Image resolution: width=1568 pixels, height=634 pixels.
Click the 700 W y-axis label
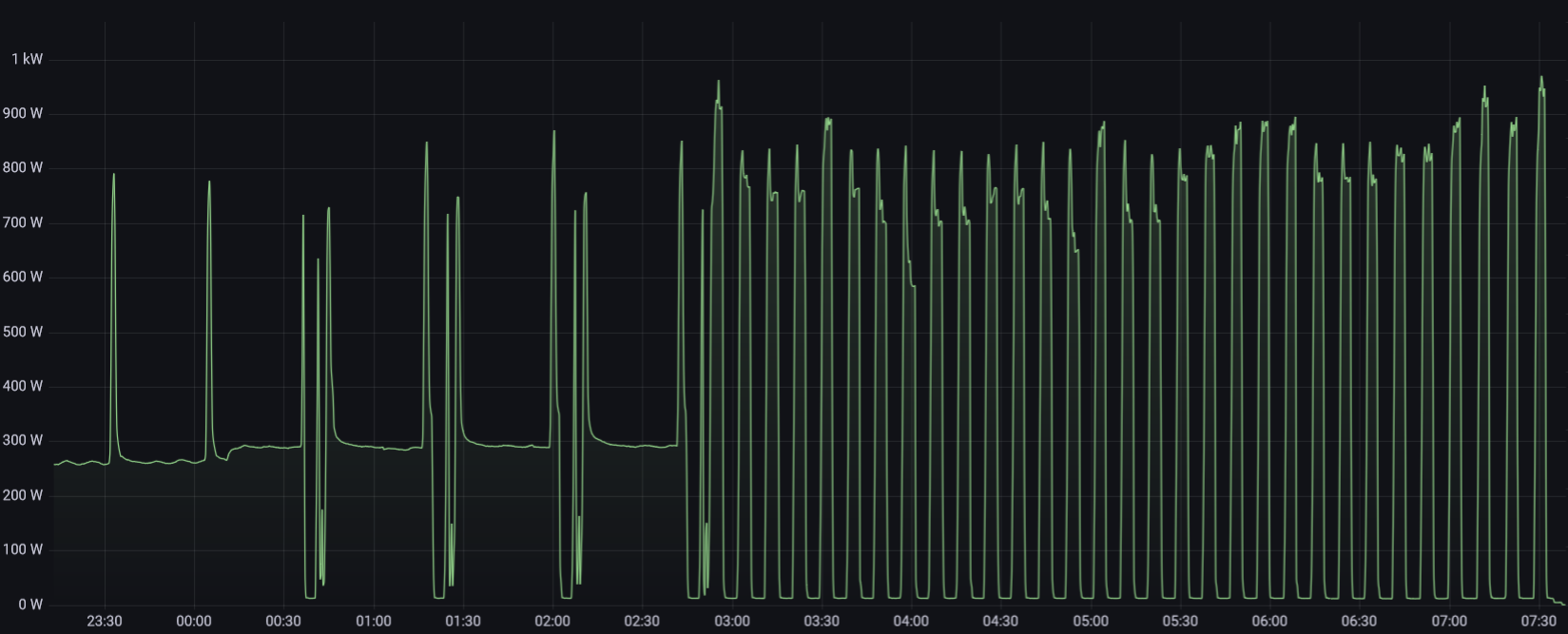point(24,222)
